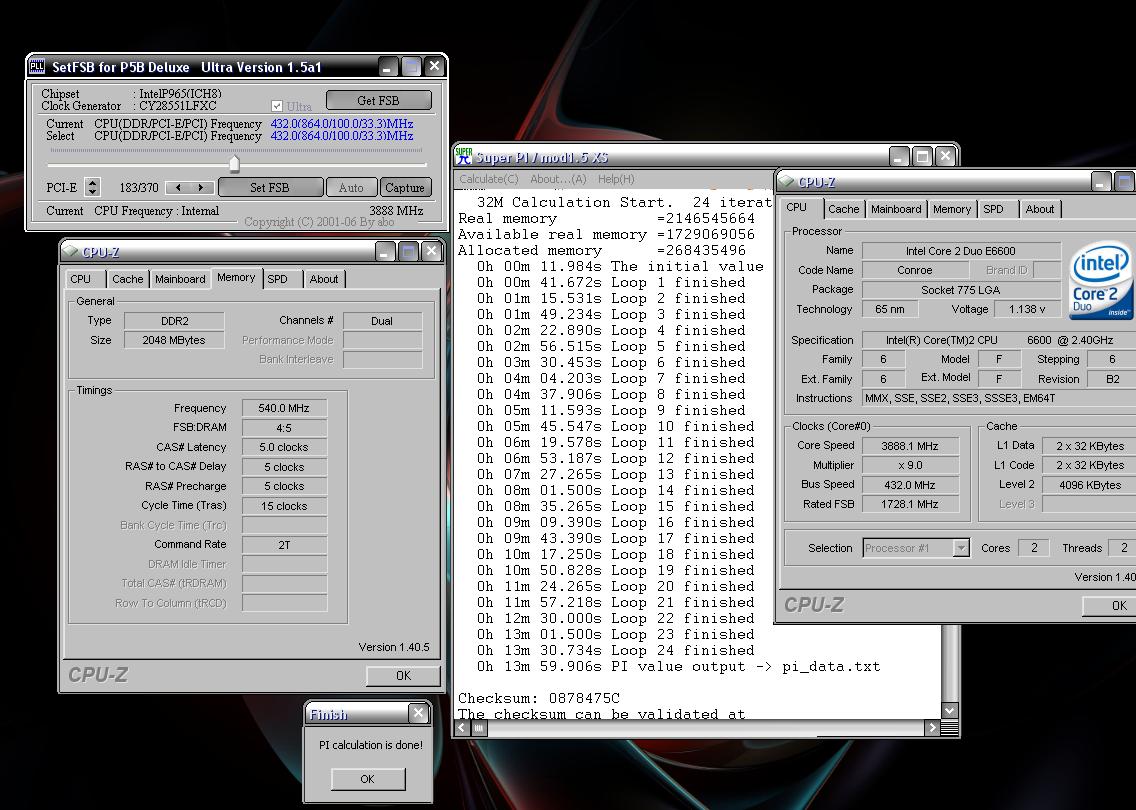Select CPU tab in right CPU-Z window
Image resolution: width=1136 pixels, height=810 pixels.
pos(797,207)
